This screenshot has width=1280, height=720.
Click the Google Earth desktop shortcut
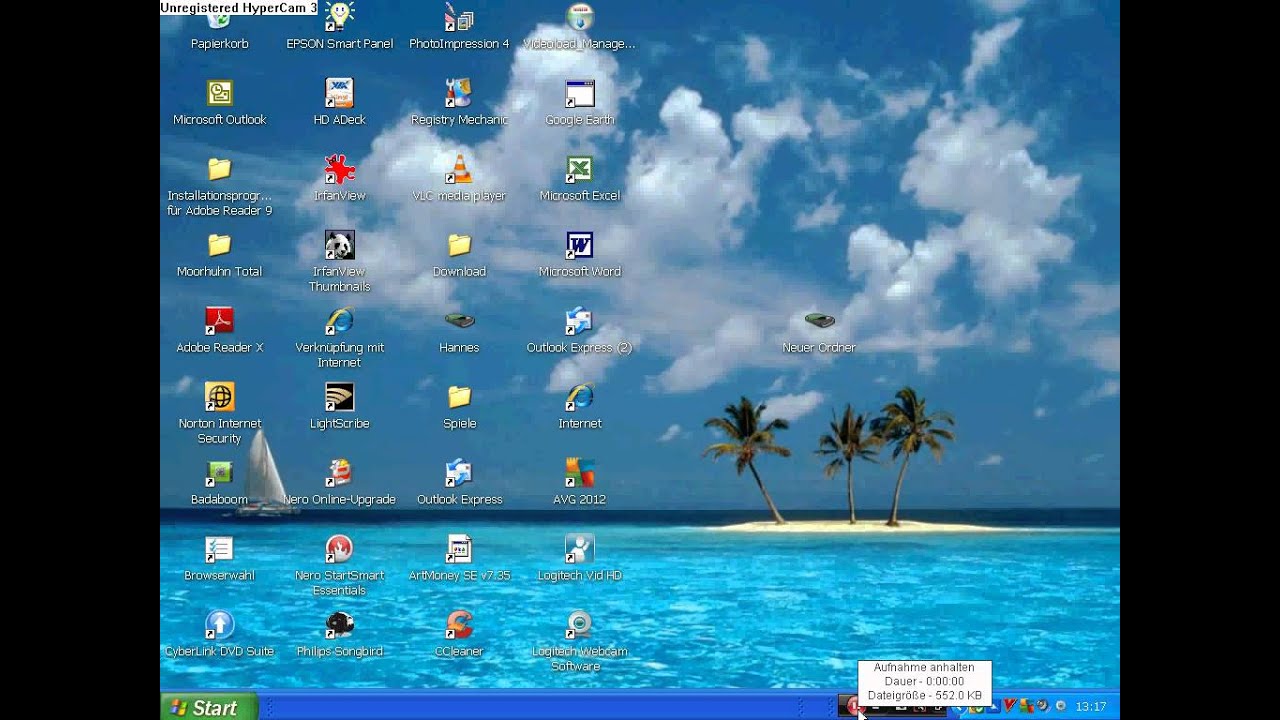coord(579,93)
